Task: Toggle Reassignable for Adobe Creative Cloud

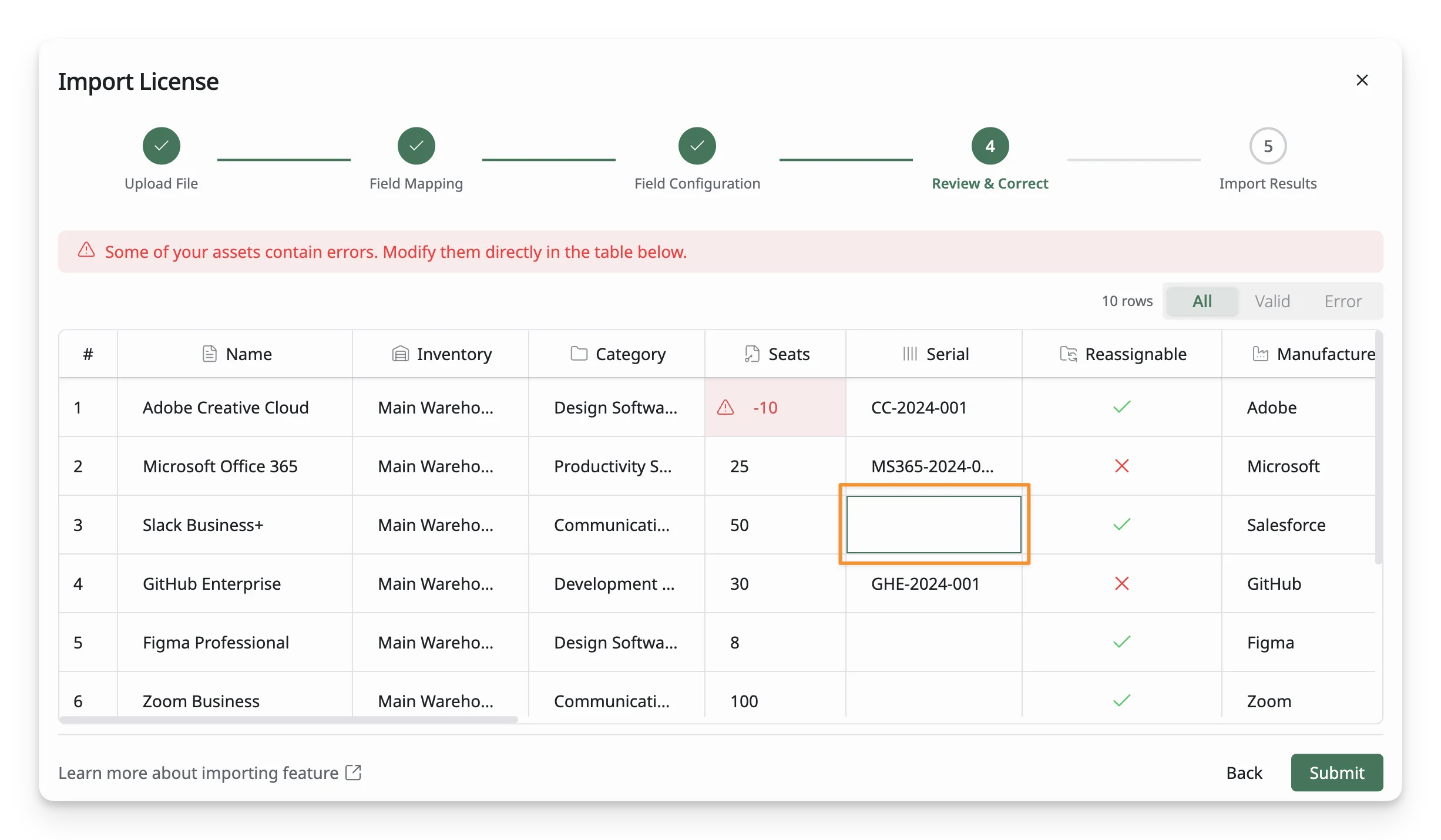Action: (x=1121, y=407)
